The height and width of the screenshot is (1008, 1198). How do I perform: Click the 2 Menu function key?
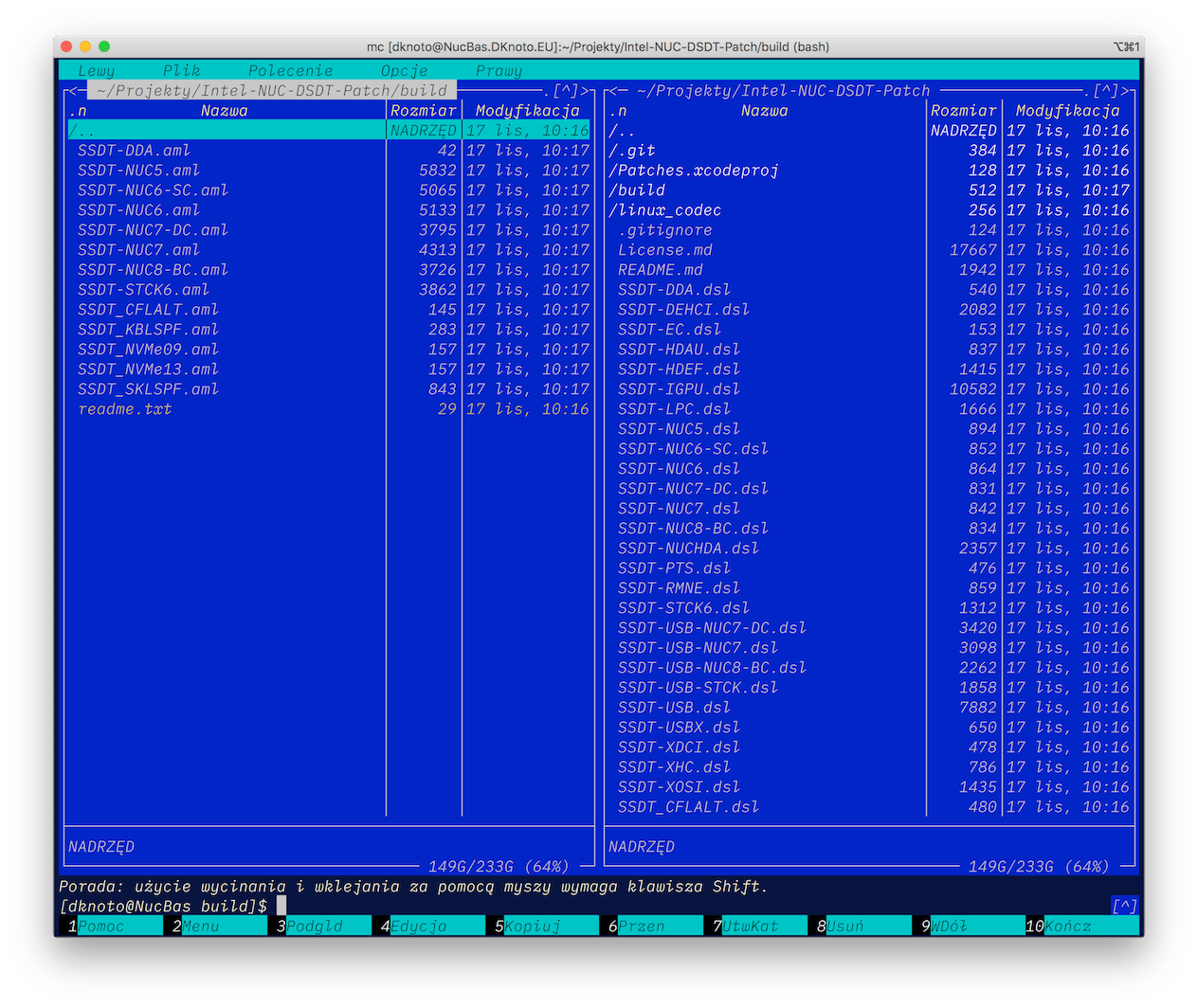[215, 926]
